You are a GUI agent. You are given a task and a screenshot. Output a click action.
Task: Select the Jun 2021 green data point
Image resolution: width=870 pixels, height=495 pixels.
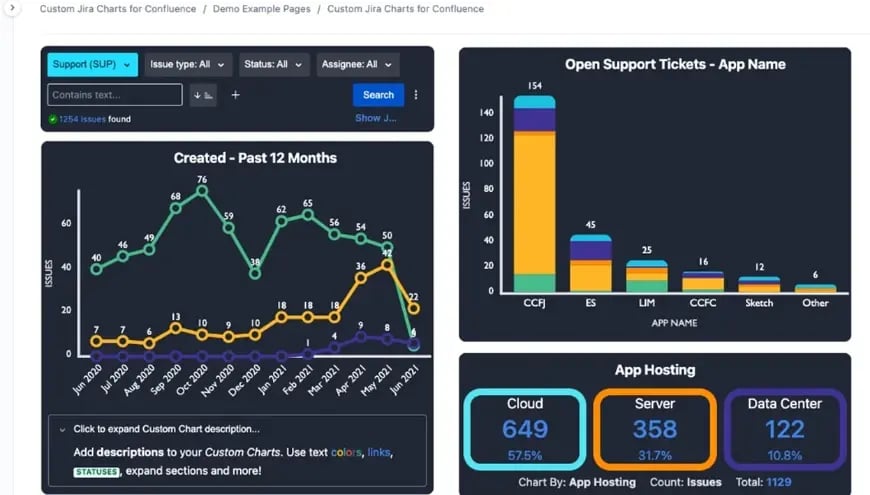(413, 345)
